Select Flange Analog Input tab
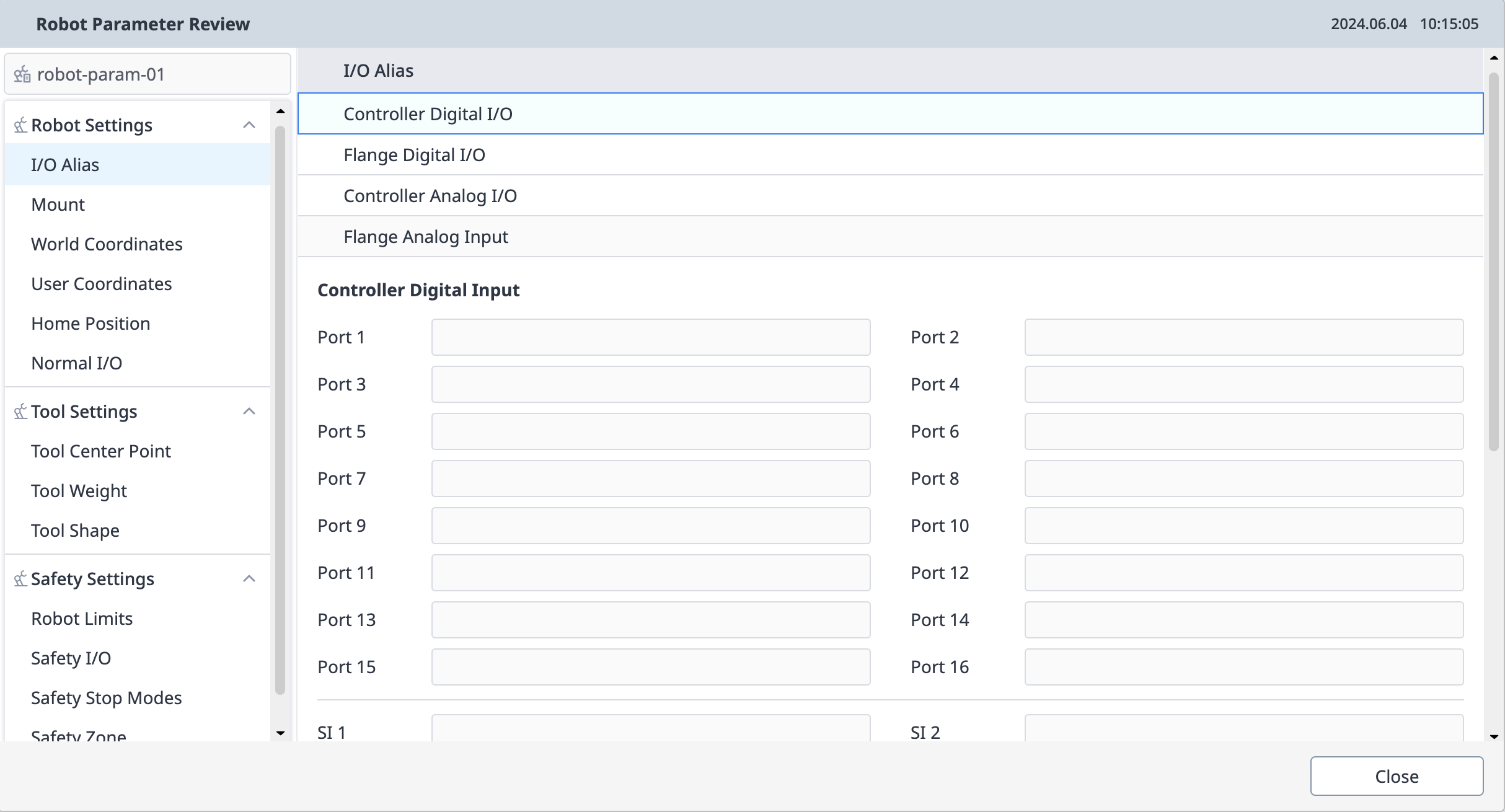1505x812 pixels. (425, 237)
